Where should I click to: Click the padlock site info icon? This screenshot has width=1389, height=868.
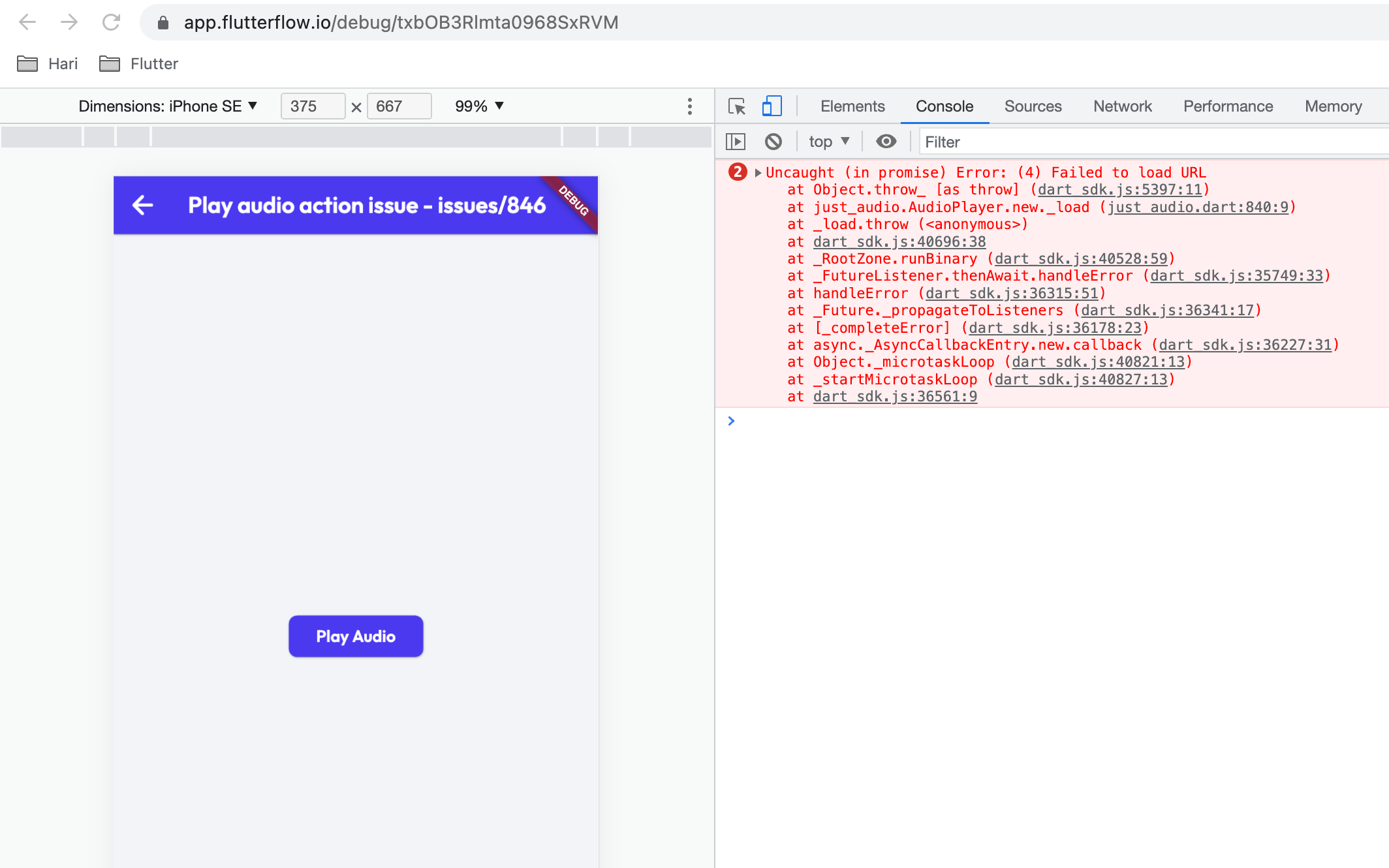pyautogui.click(x=163, y=23)
